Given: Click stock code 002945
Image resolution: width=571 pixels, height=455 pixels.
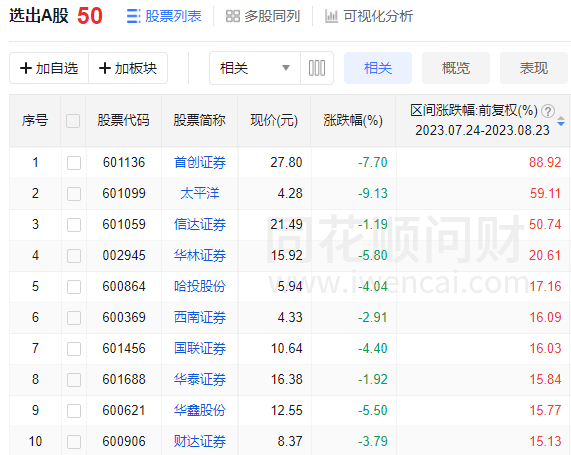Looking at the screenshot, I should point(124,255).
